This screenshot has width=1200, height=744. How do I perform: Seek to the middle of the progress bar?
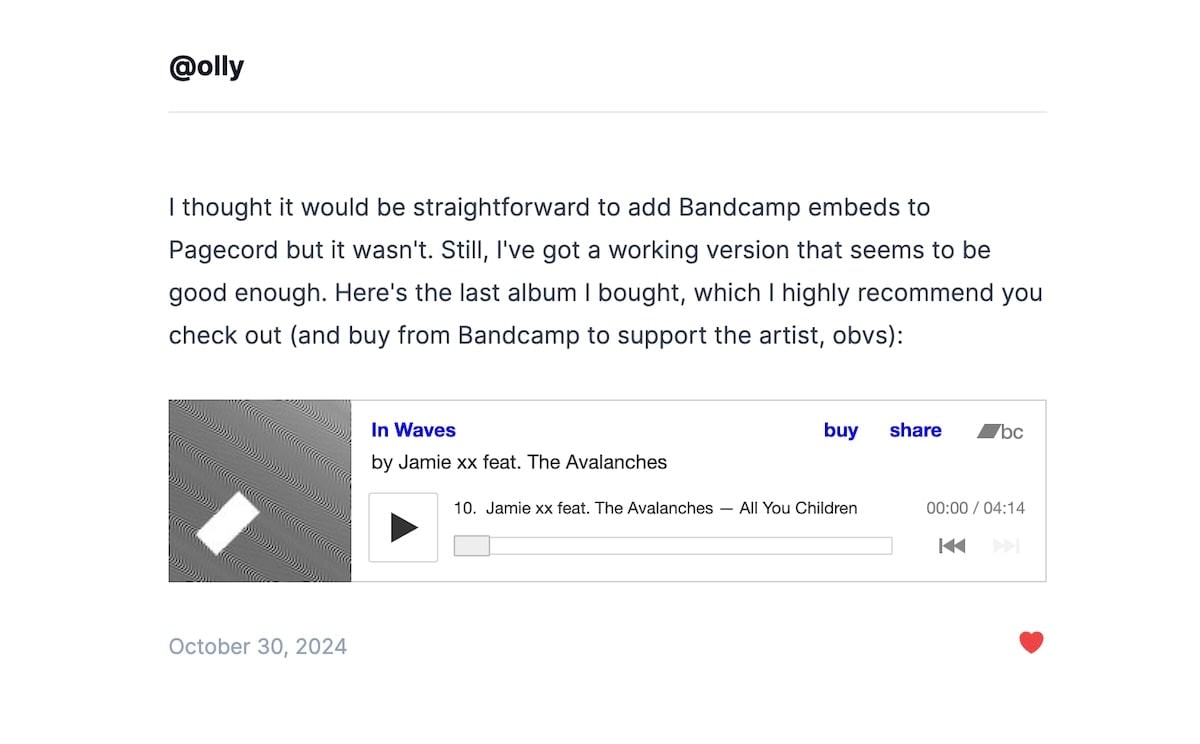coord(673,546)
